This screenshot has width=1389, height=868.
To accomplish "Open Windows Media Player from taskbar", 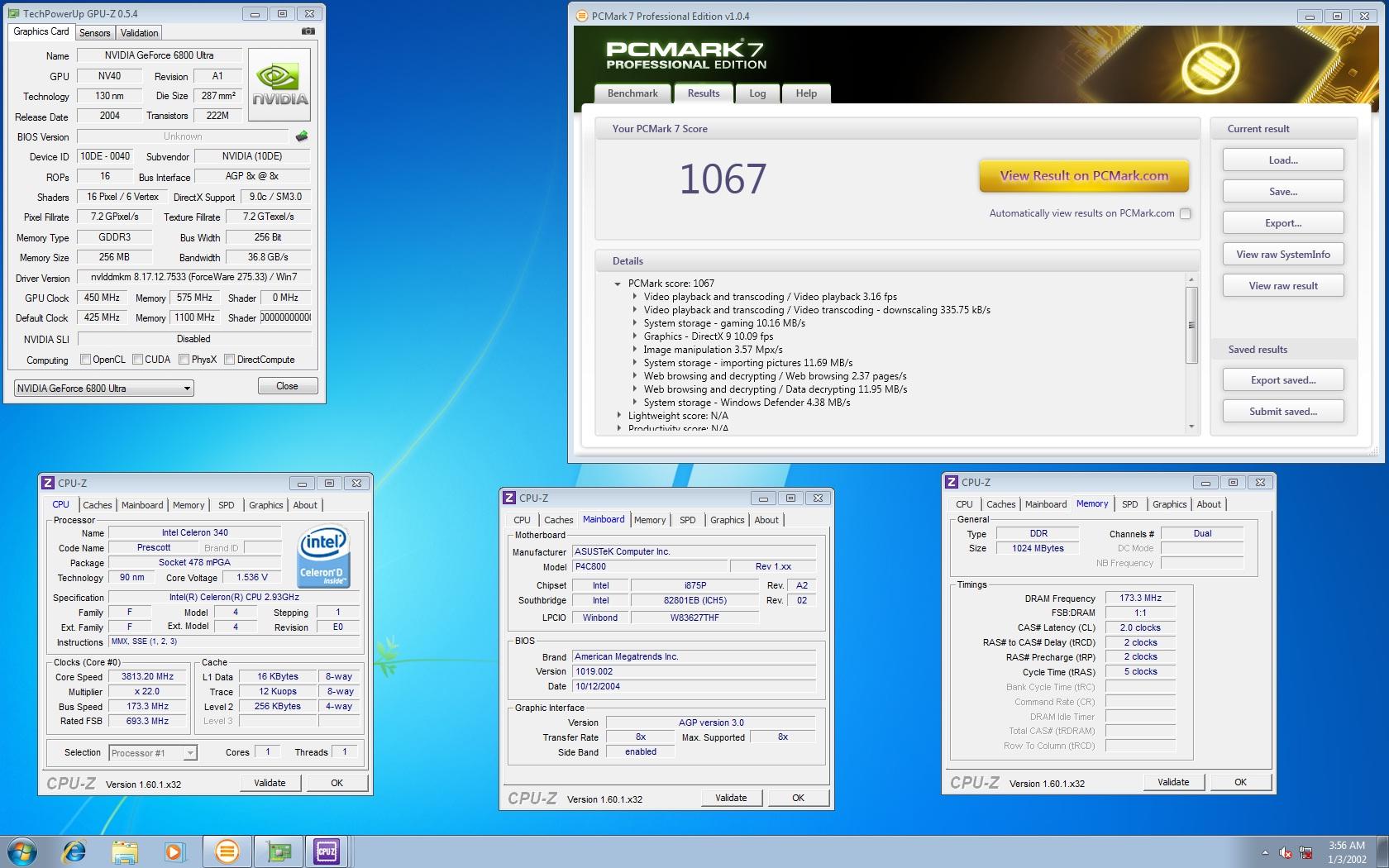I will click(x=174, y=851).
